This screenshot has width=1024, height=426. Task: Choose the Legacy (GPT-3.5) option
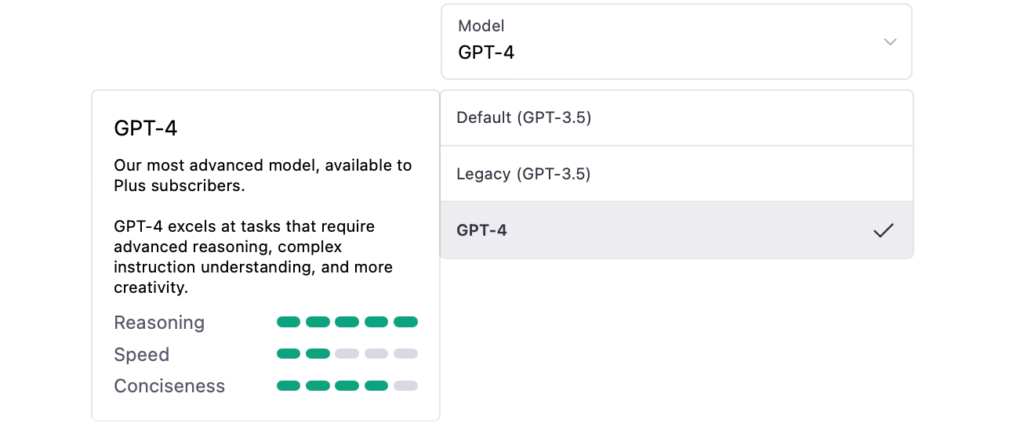[x=676, y=174]
